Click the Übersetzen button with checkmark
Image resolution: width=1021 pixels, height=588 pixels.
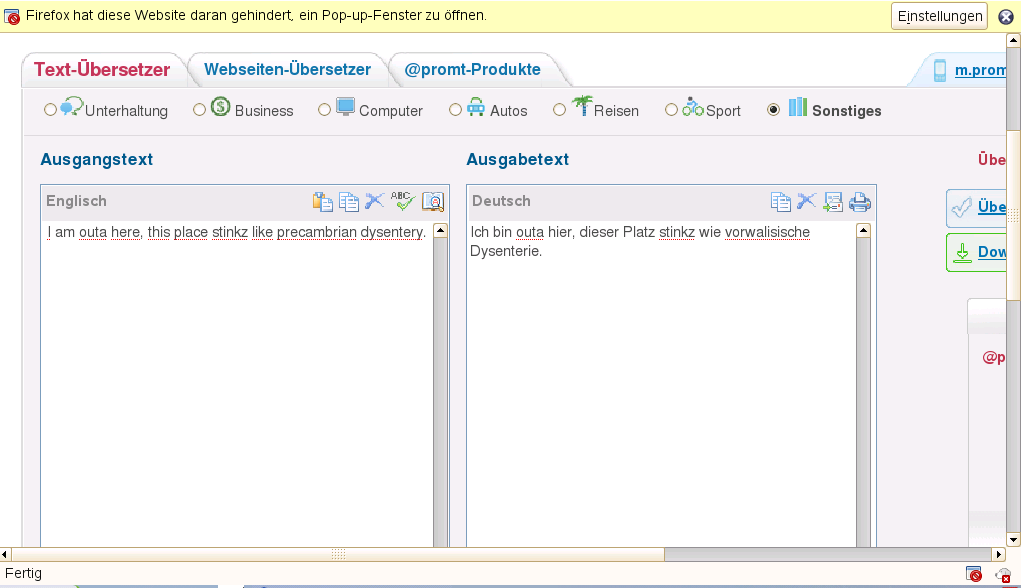(977, 208)
